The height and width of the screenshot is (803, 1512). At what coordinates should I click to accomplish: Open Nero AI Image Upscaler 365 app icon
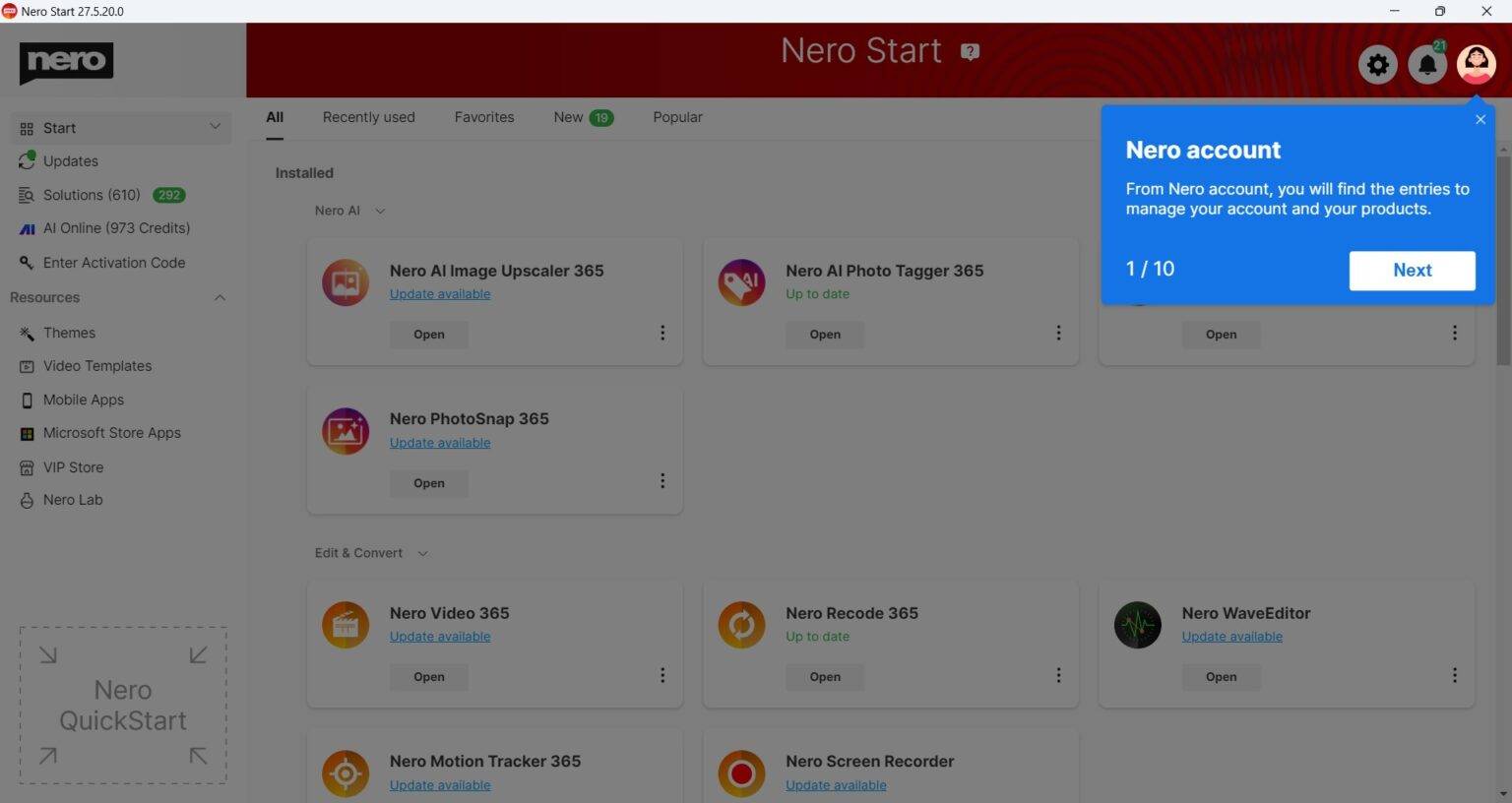(x=345, y=281)
